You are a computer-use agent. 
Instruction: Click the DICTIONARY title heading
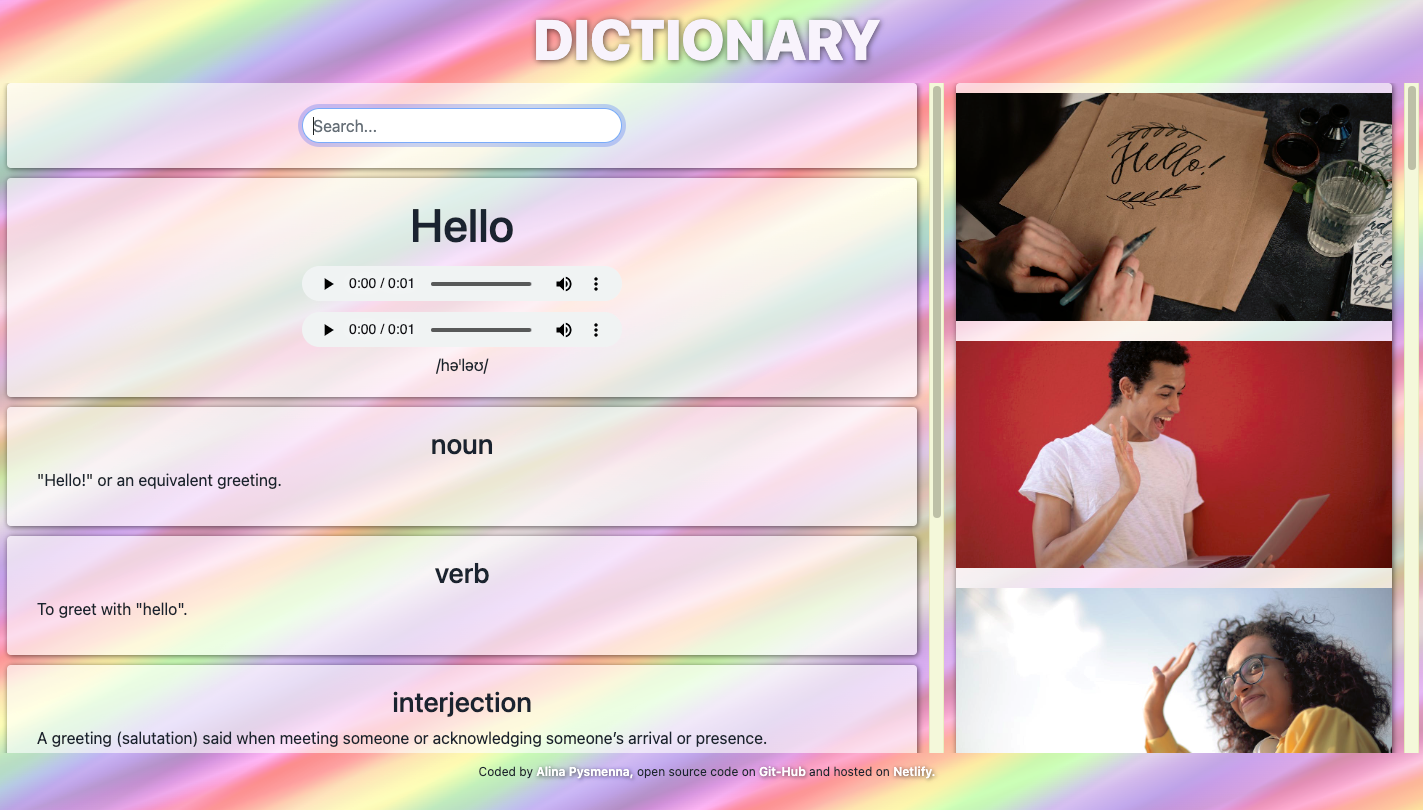[706, 42]
